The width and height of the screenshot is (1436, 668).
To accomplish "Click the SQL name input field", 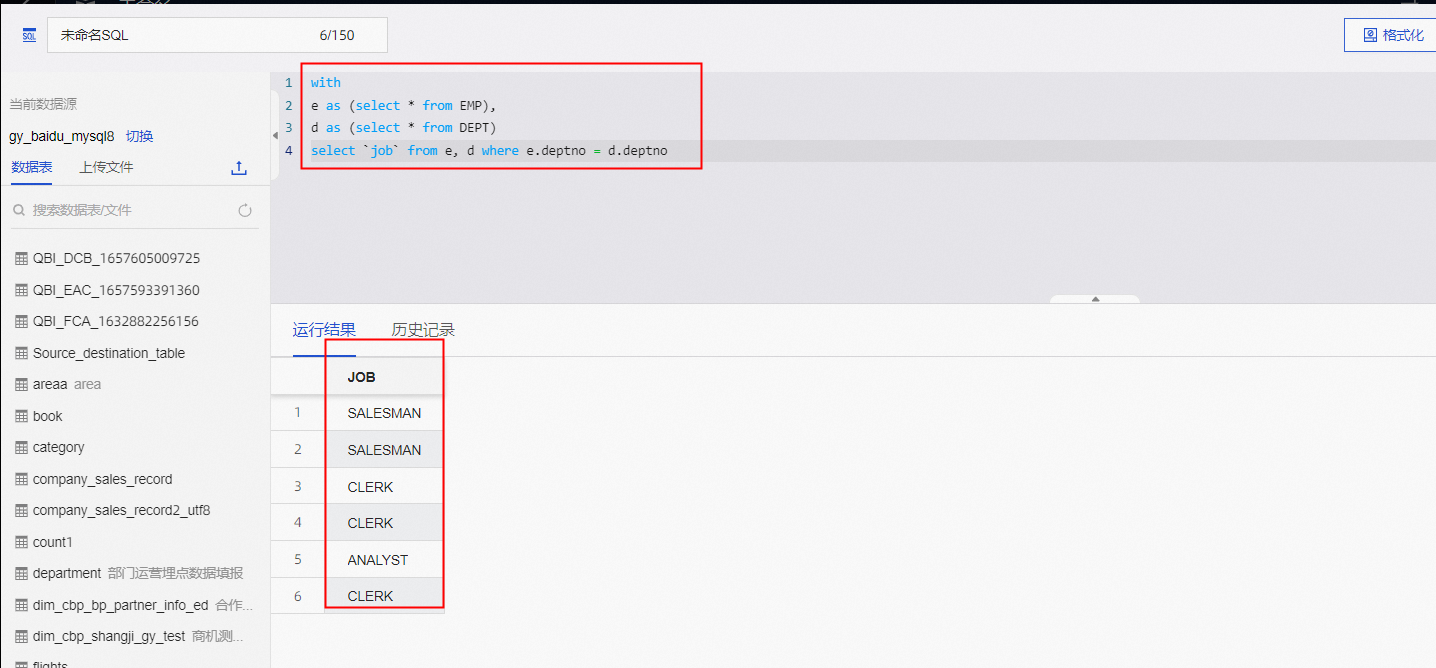I will tap(180, 35).
